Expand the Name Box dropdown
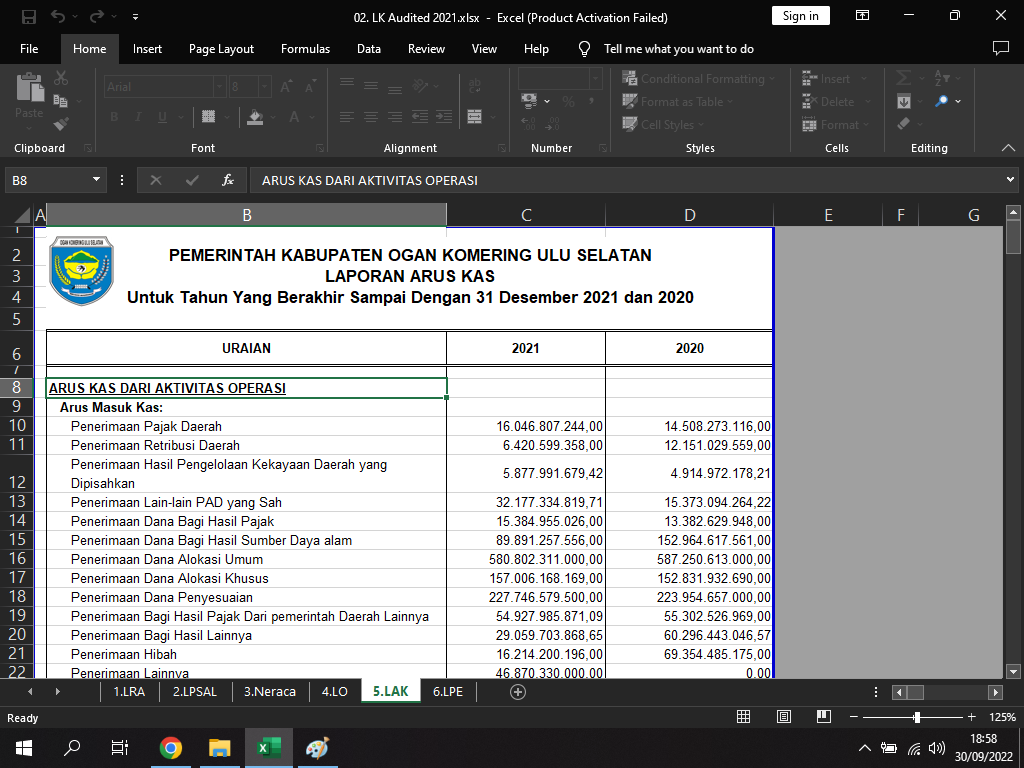This screenshot has height=768, width=1024. click(97, 180)
